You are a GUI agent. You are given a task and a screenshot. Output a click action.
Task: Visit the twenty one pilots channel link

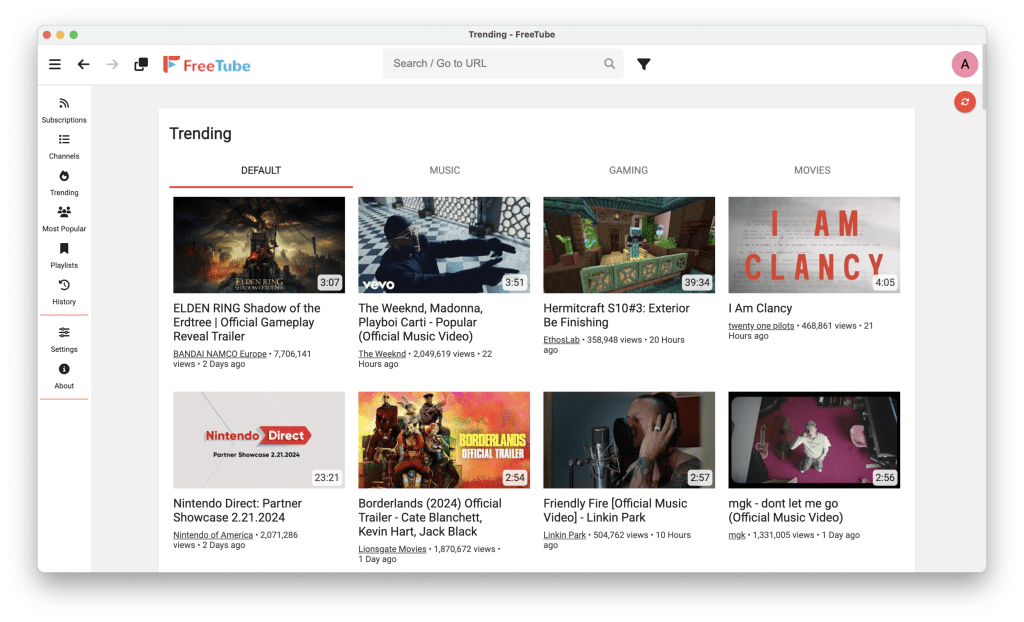(x=761, y=326)
